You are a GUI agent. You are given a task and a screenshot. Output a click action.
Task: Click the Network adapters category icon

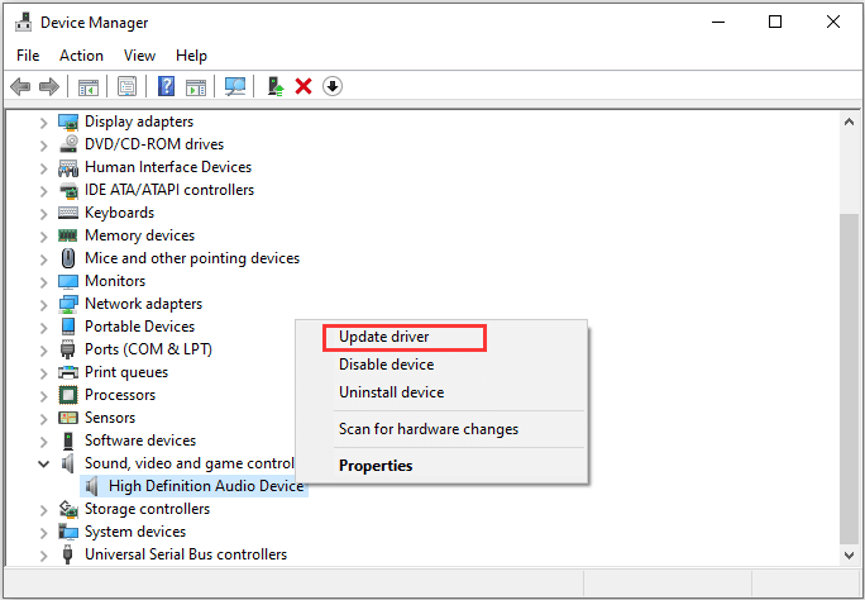click(68, 304)
